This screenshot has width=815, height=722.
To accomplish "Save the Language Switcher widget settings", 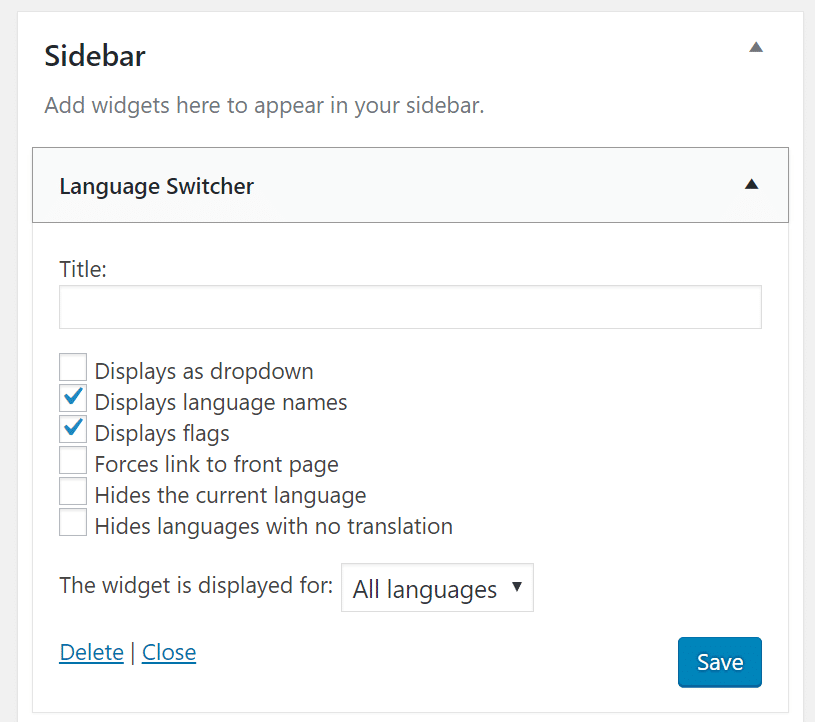I will (719, 662).
